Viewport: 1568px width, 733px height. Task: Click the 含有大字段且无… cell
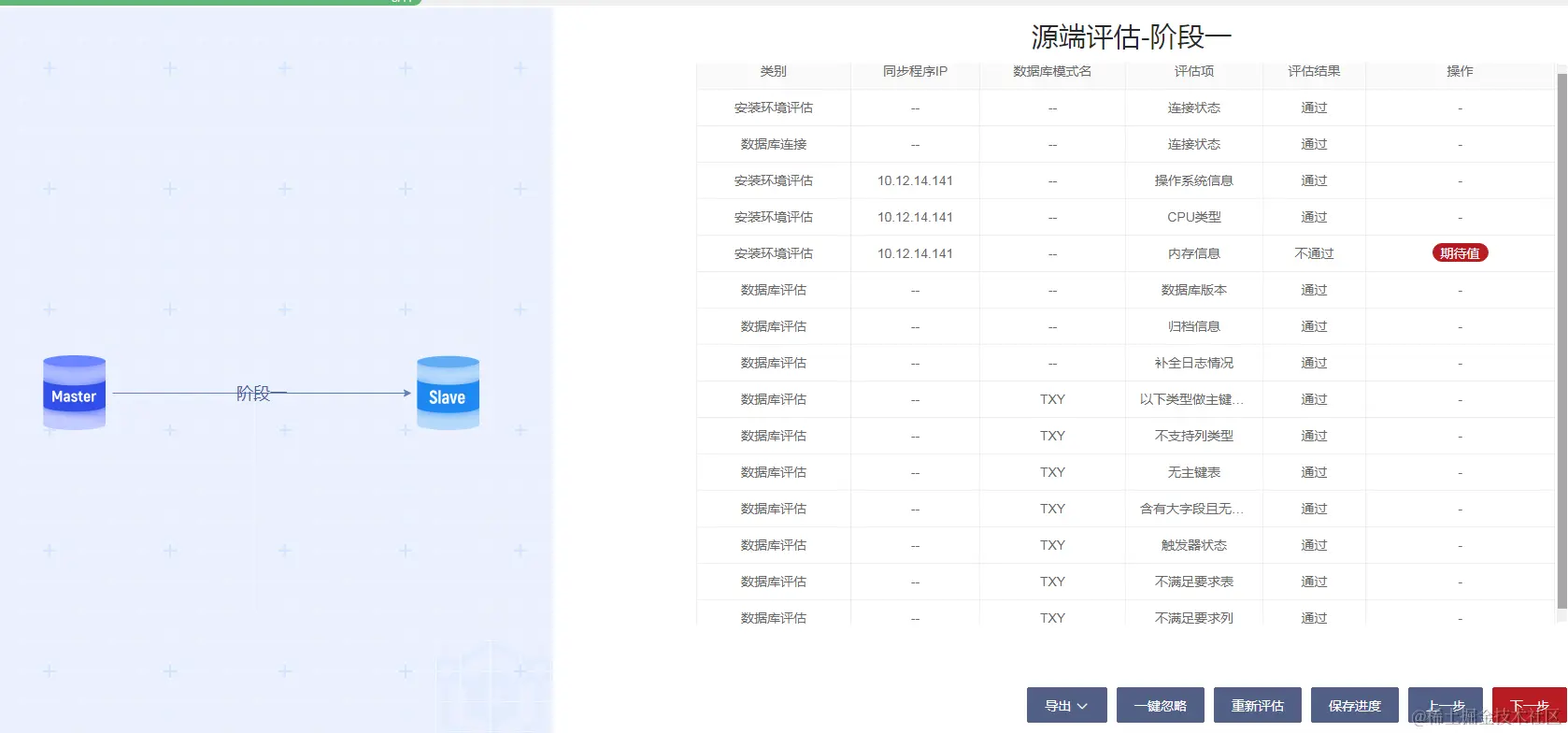[x=1192, y=509]
